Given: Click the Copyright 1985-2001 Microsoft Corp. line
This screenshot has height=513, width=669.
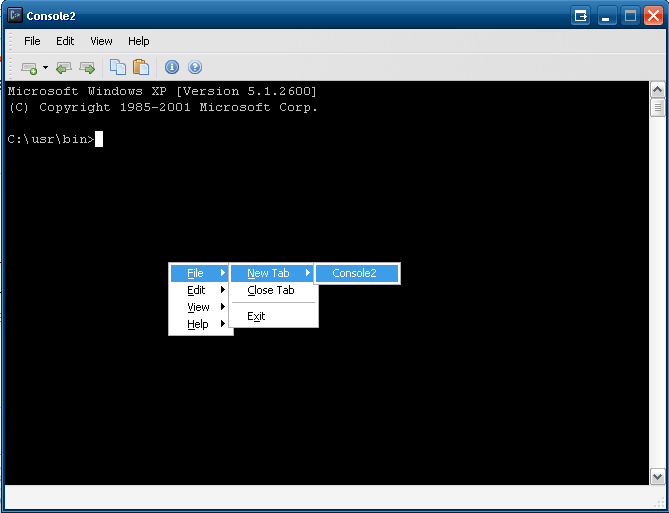Looking at the screenshot, I should click(163, 108).
